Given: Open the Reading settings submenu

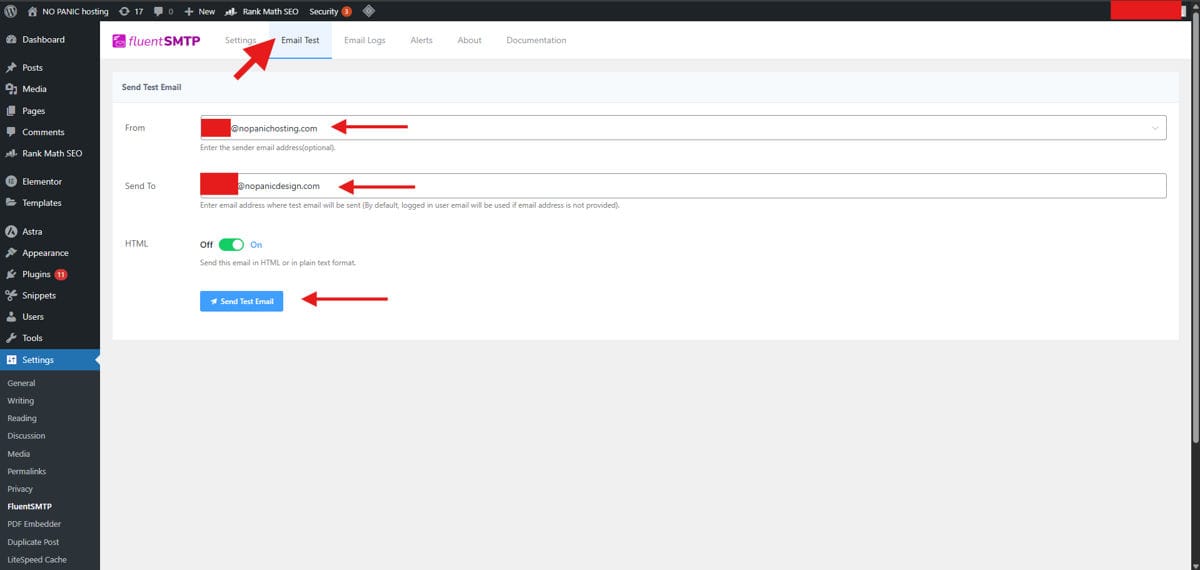Looking at the screenshot, I should (x=22, y=419).
